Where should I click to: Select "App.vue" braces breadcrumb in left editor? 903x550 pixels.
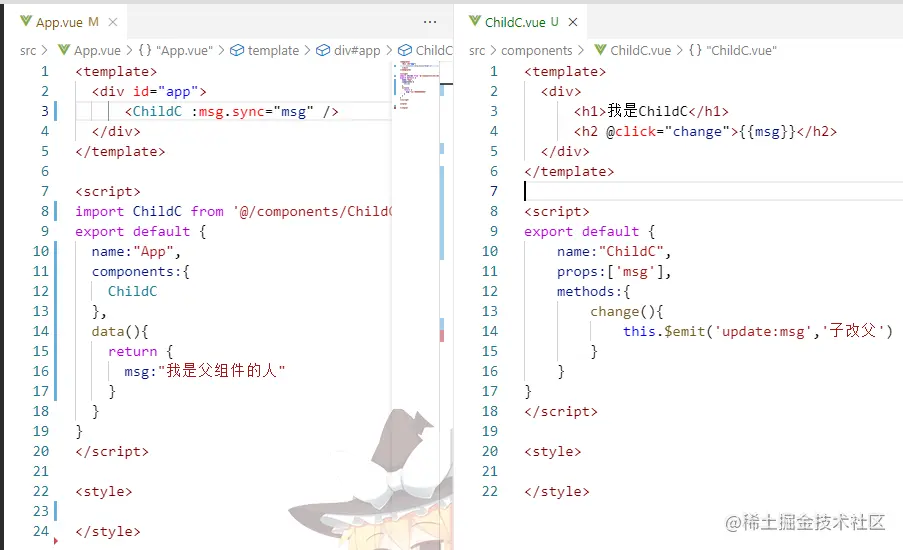(x=176, y=51)
